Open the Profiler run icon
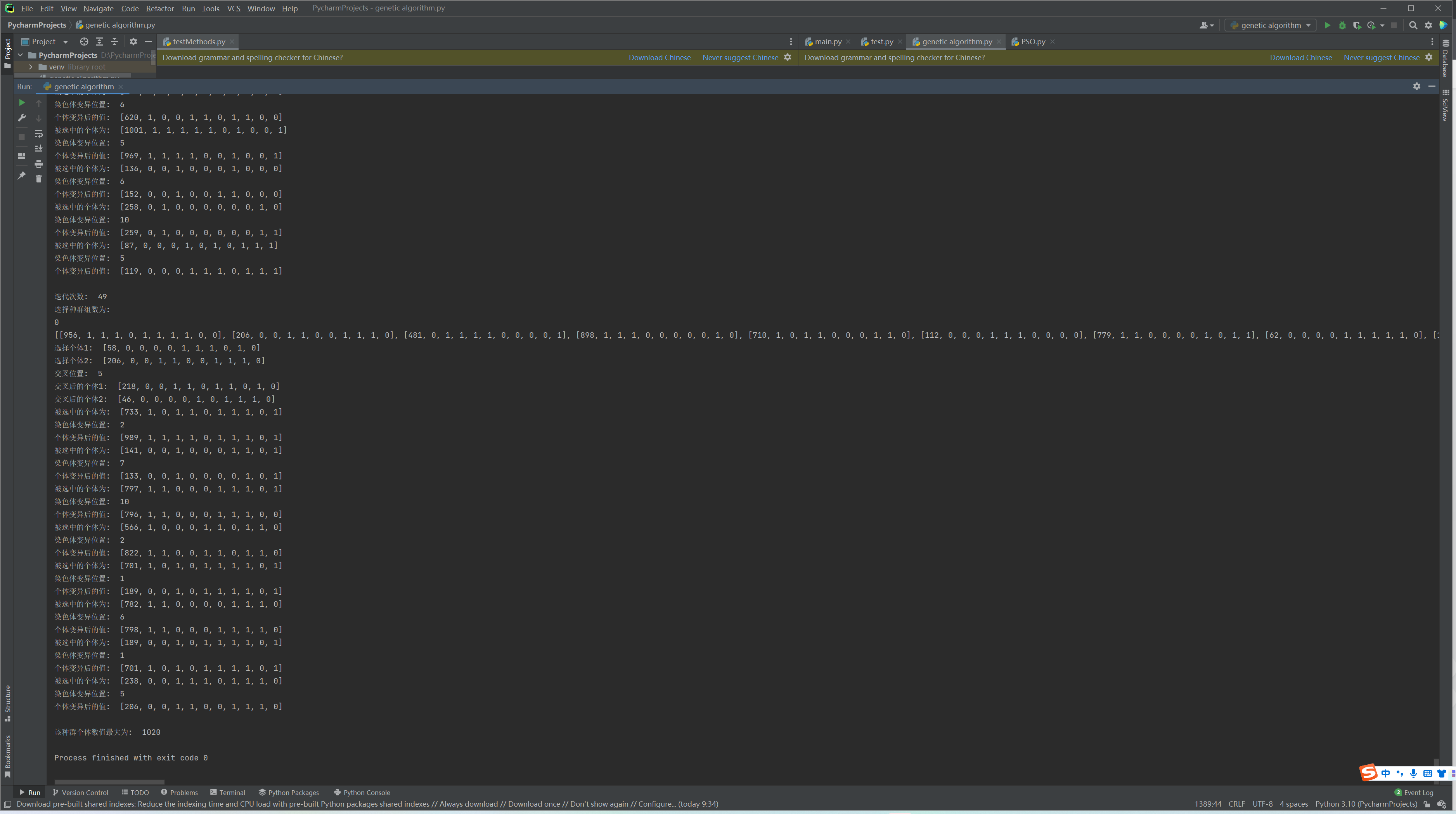The height and width of the screenshot is (814, 1456). (1372, 26)
